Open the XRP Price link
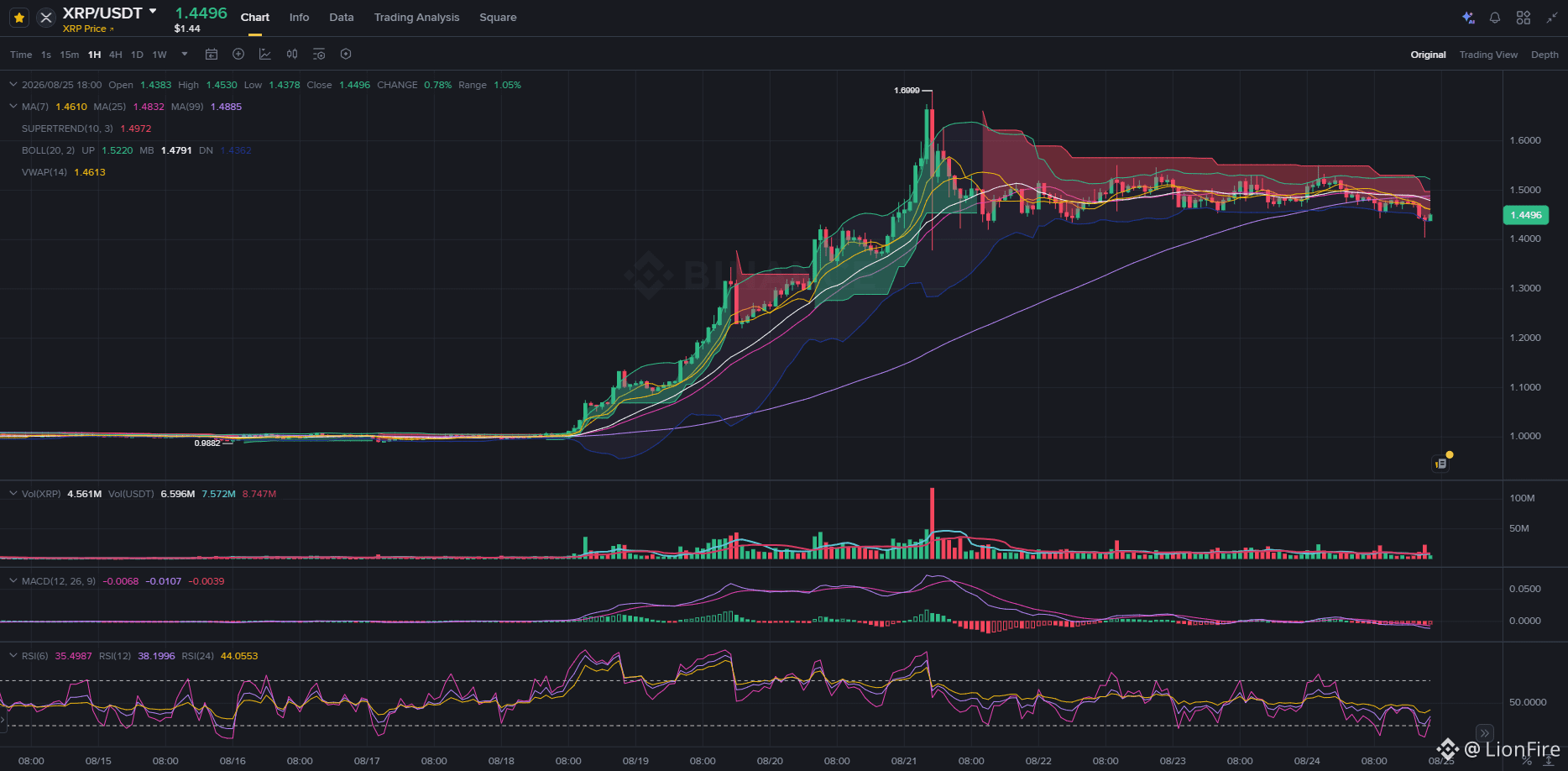This screenshot has height=771, width=1568. [88, 29]
